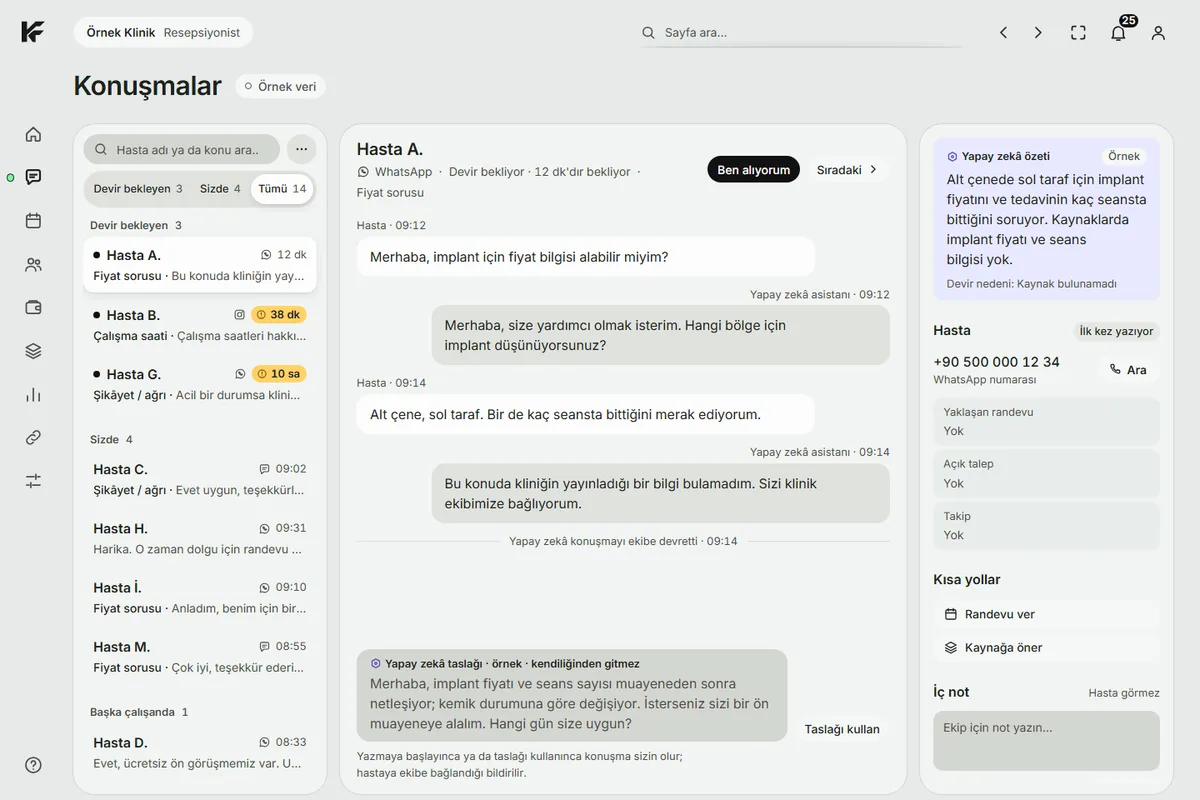The width and height of the screenshot is (1200, 800).
Task: Focus the Hasta adı ya da konu search field
Action: [182, 150]
